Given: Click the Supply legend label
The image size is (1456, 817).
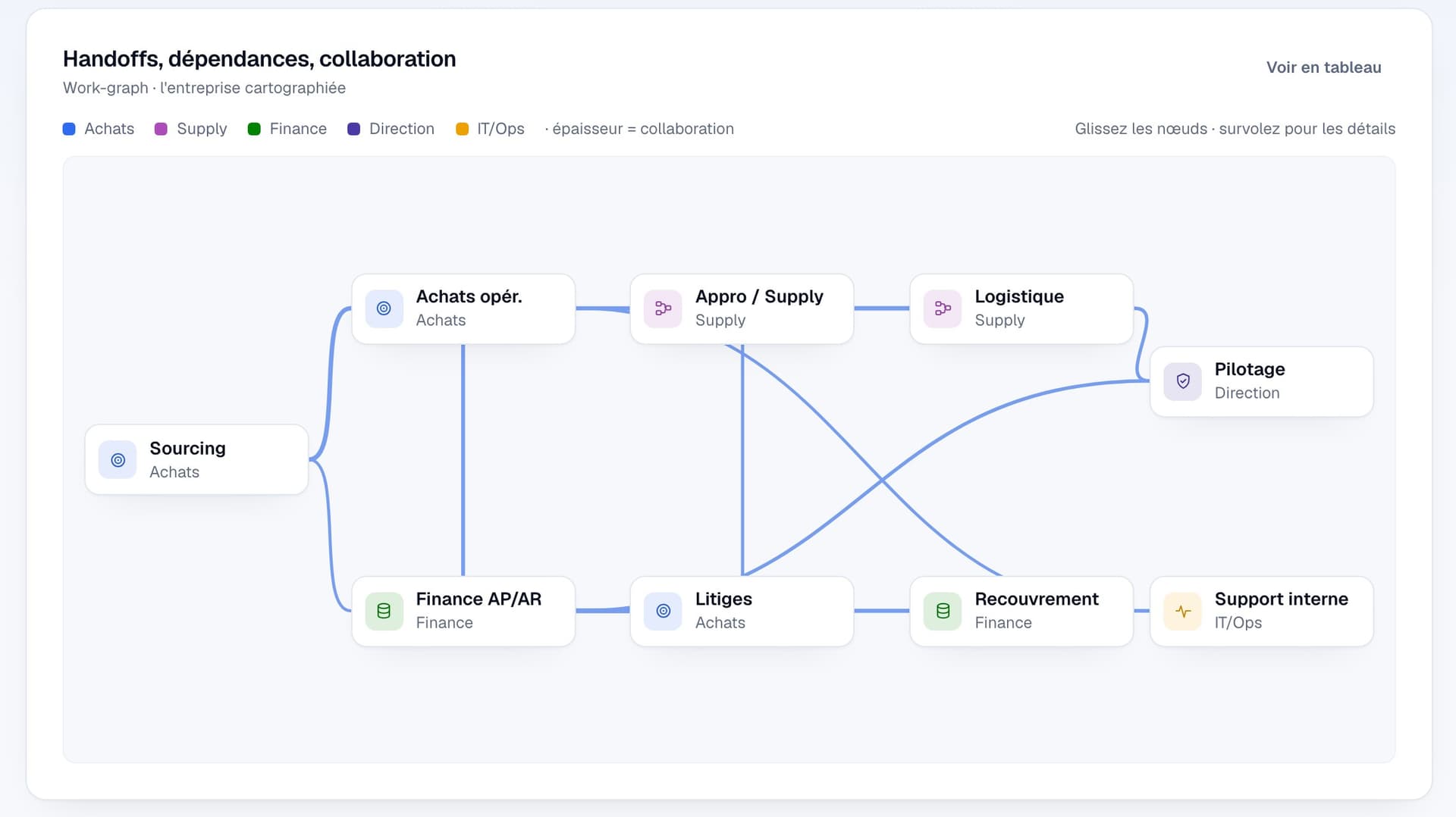Looking at the screenshot, I should click(x=202, y=129).
